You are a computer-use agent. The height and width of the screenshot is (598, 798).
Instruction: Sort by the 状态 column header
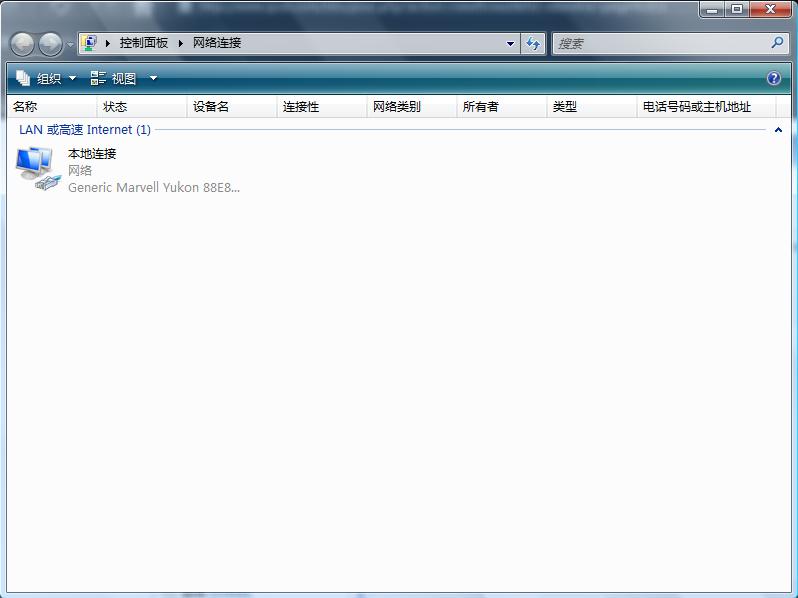click(x=142, y=107)
